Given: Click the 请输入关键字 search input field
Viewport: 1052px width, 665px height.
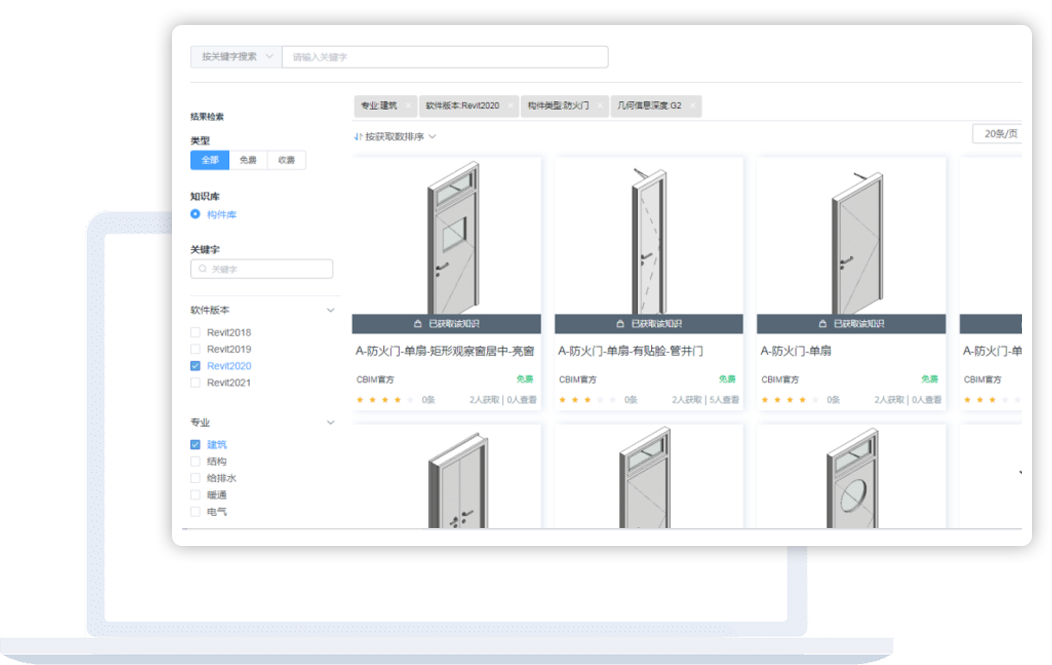Looking at the screenshot, I should point(444,57).
